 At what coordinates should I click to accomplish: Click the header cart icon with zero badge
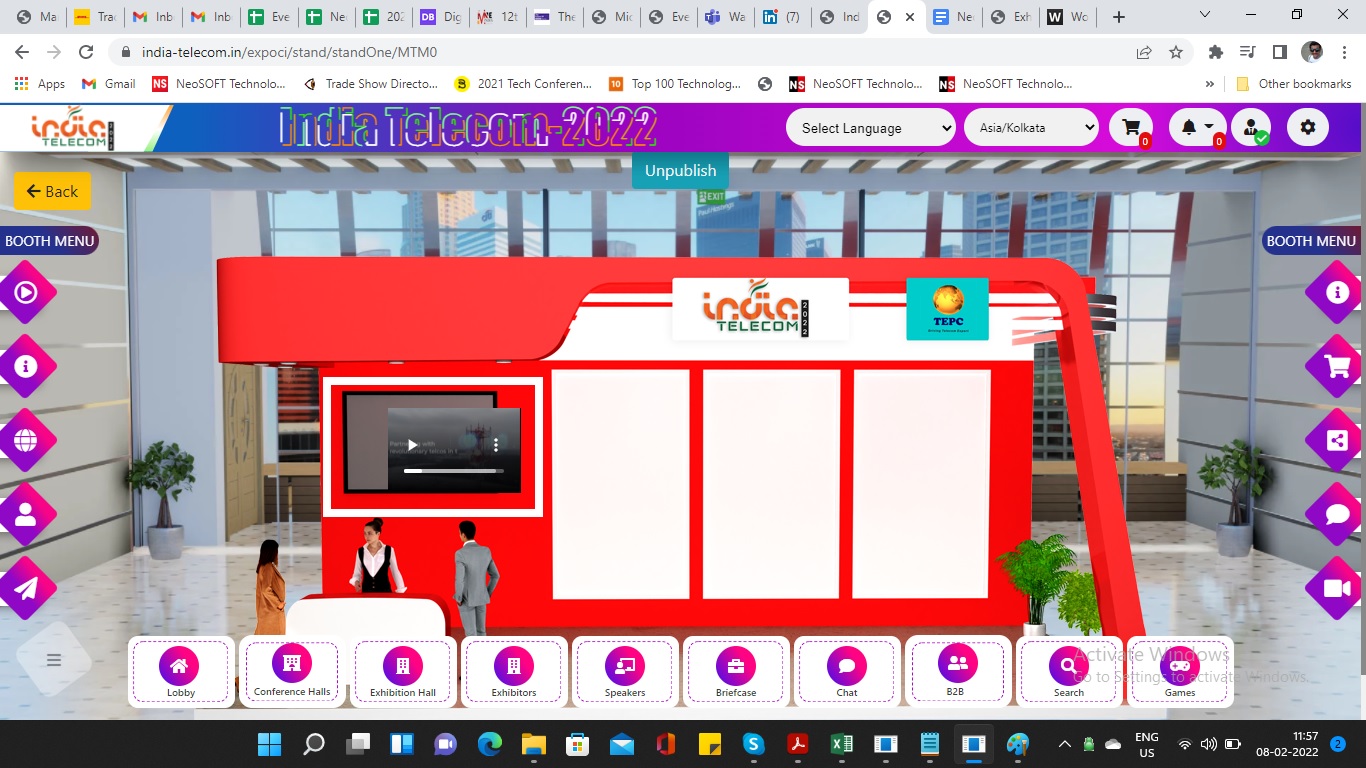(1131, 127)
